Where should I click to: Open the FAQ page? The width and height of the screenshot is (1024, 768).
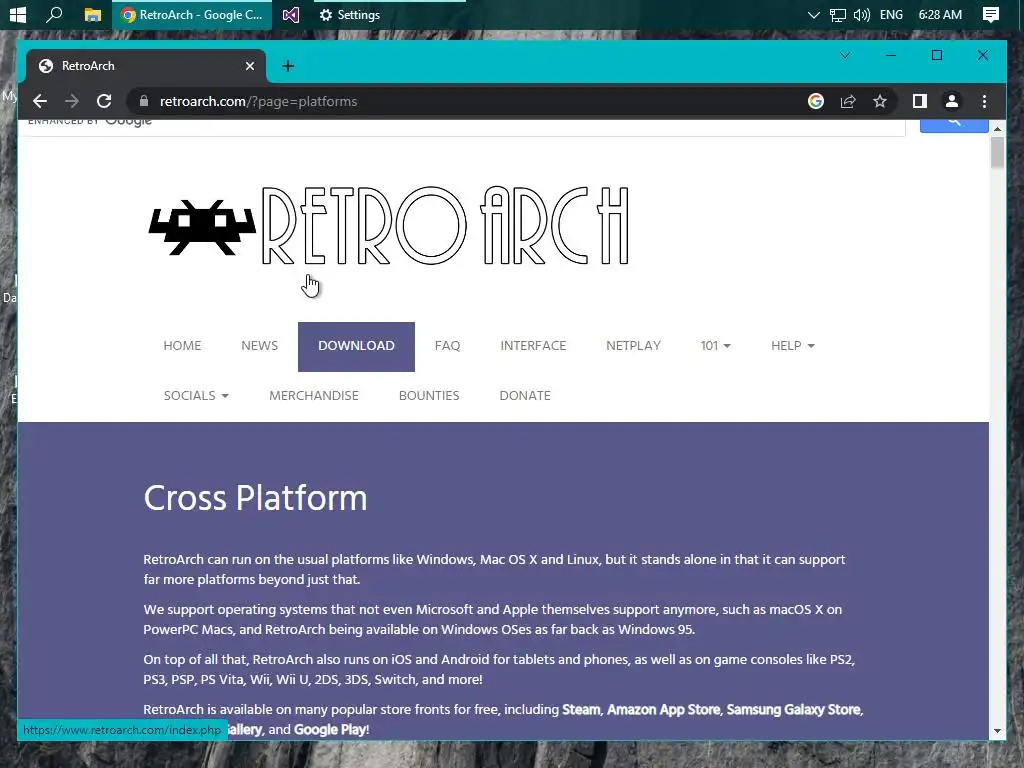tap(447, 346)
